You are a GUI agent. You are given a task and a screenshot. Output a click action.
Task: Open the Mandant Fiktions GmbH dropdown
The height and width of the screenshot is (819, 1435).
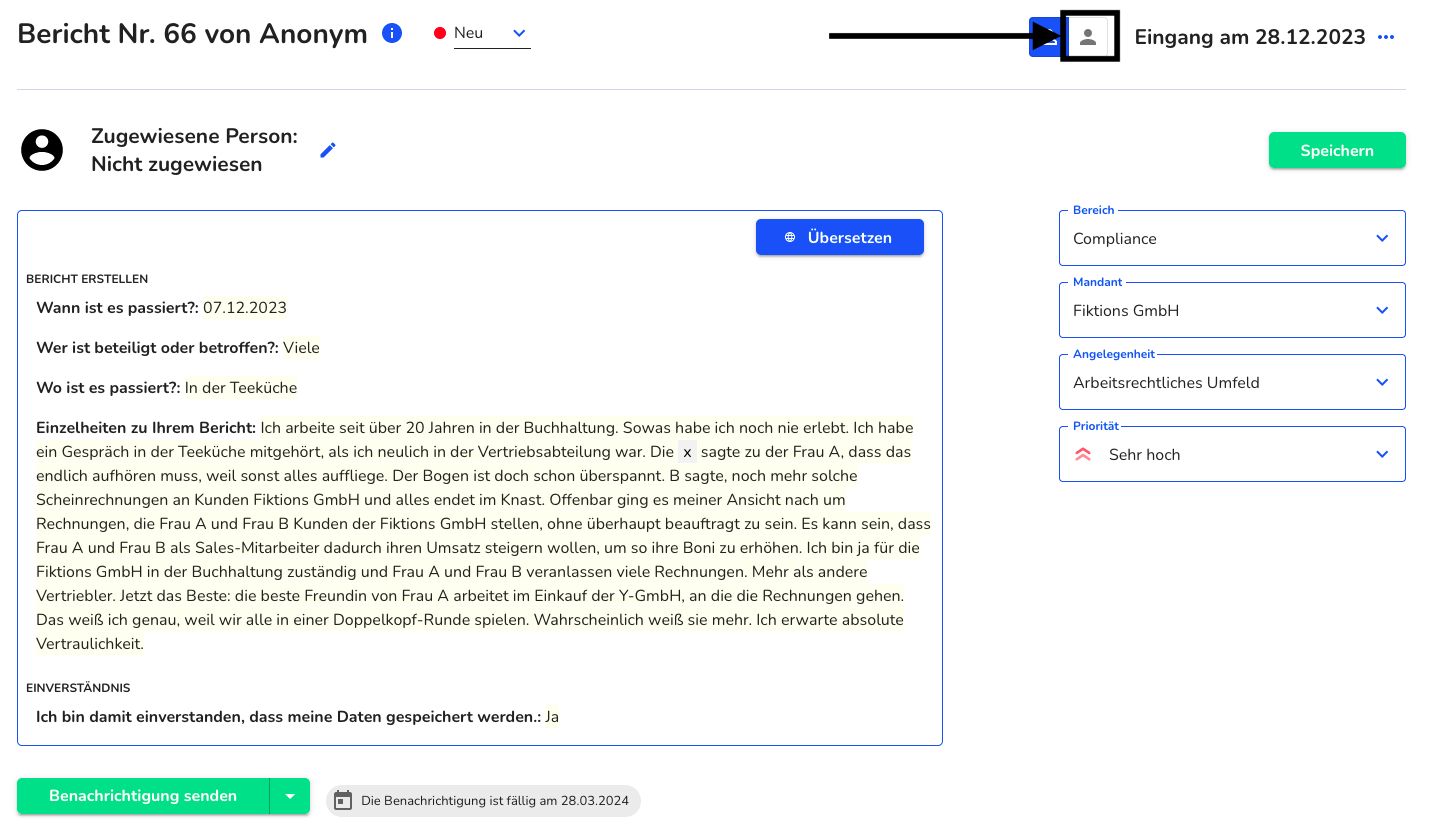[x=1232, y=310]
